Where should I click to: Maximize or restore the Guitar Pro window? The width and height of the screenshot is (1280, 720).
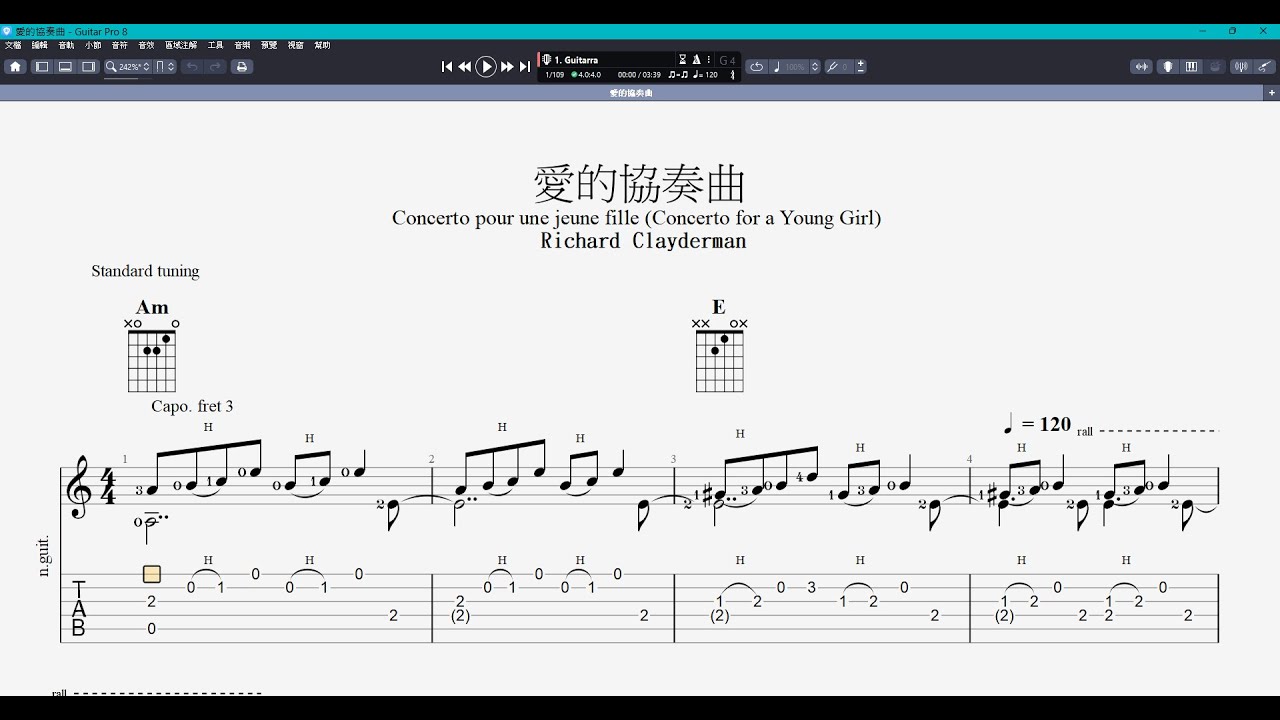pyautogui.click(x=1233, y=31)
